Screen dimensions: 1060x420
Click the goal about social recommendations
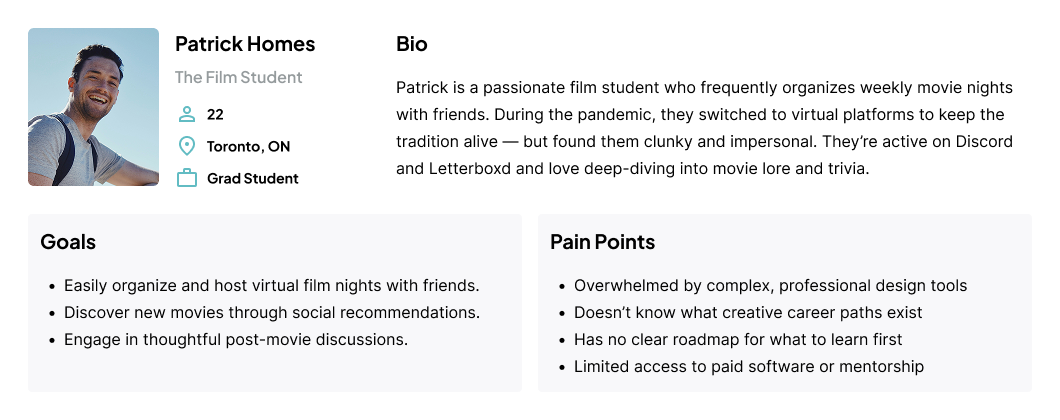(272, 312)
